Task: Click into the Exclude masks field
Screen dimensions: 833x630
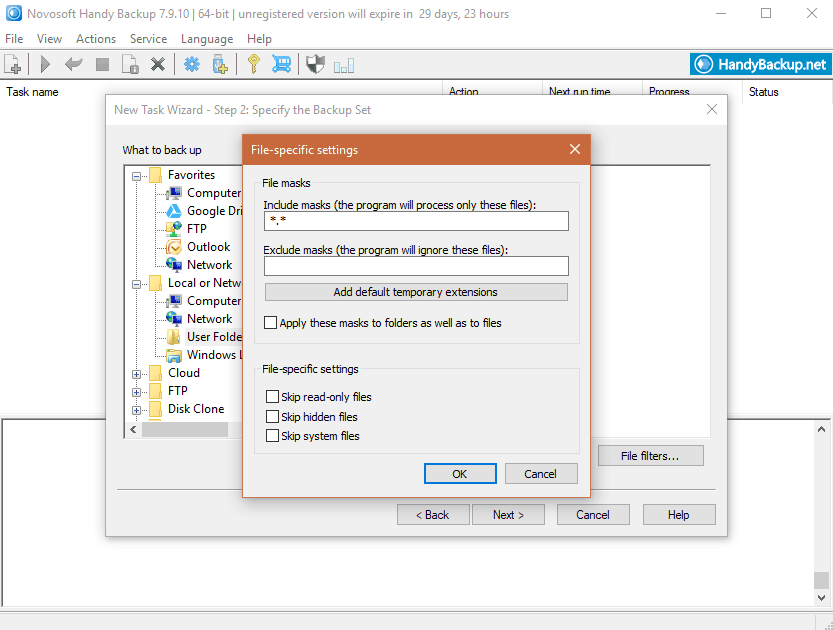Action: [415, 266]
